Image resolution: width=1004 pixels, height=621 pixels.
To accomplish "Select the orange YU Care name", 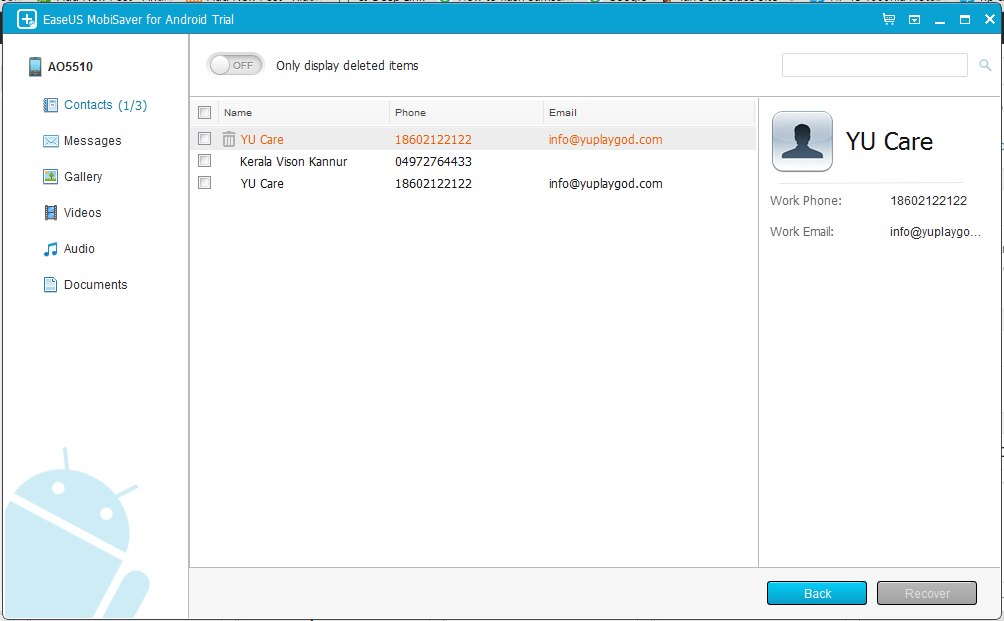I will click(262, 140).
